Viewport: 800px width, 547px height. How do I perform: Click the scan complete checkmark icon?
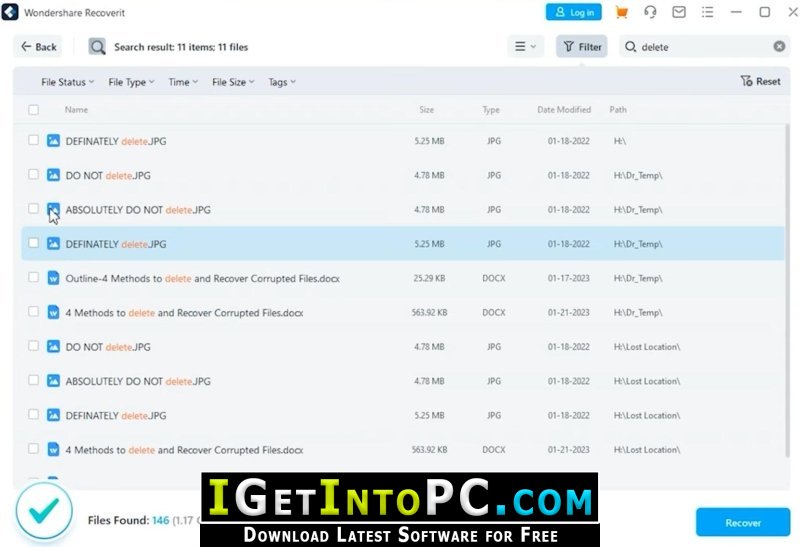44,511
